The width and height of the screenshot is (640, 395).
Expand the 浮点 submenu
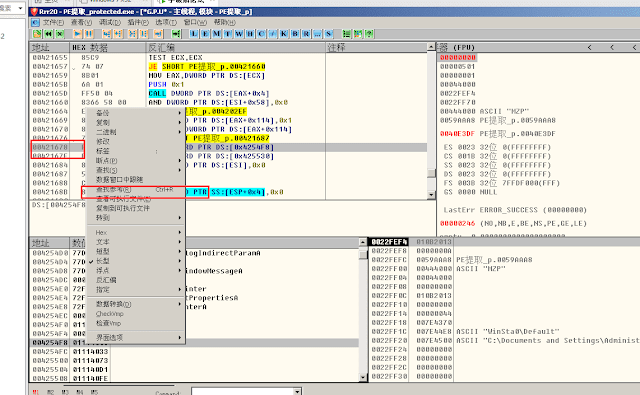click(x=136, y=271)
